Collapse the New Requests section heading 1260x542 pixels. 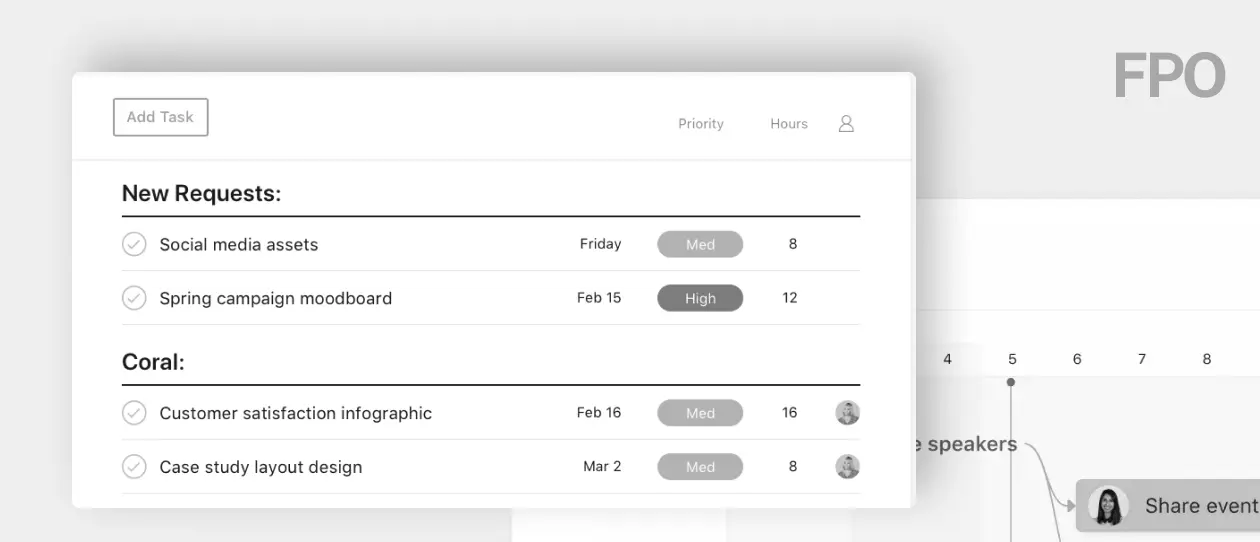[201, 194]
